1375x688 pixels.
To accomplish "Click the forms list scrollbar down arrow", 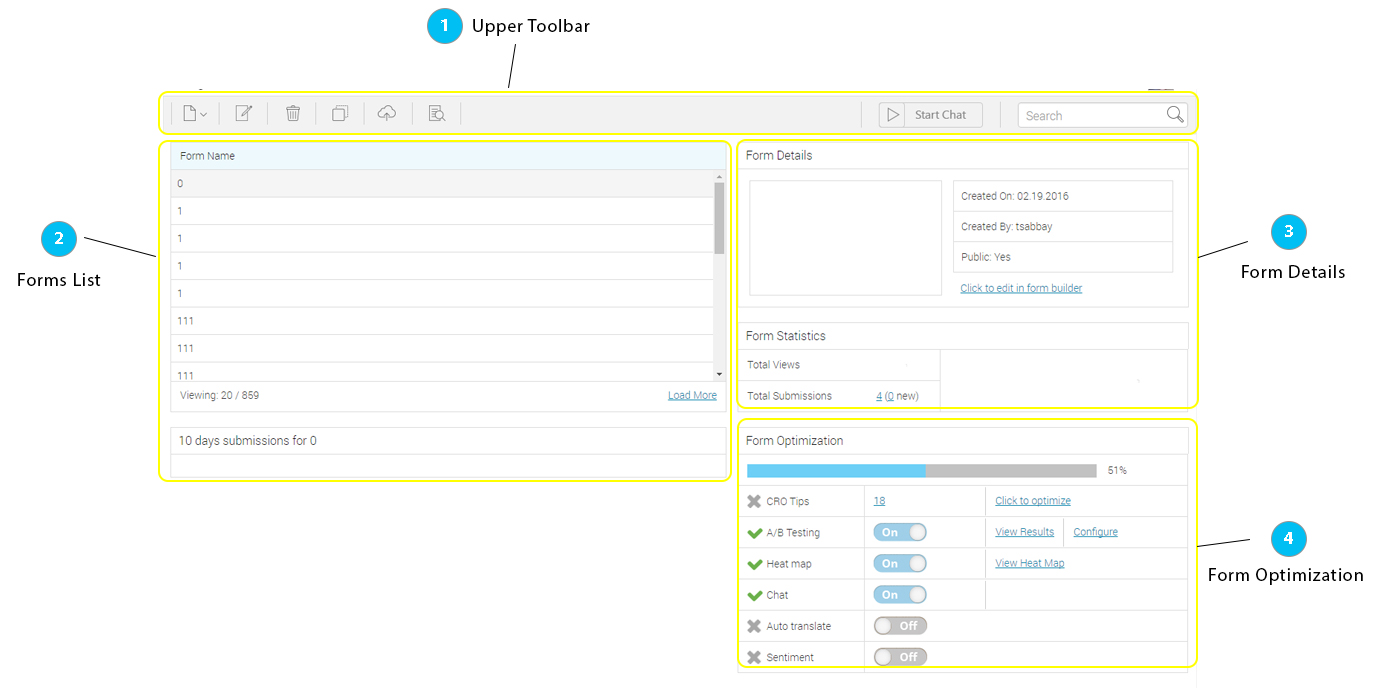I will coord(719,374).
